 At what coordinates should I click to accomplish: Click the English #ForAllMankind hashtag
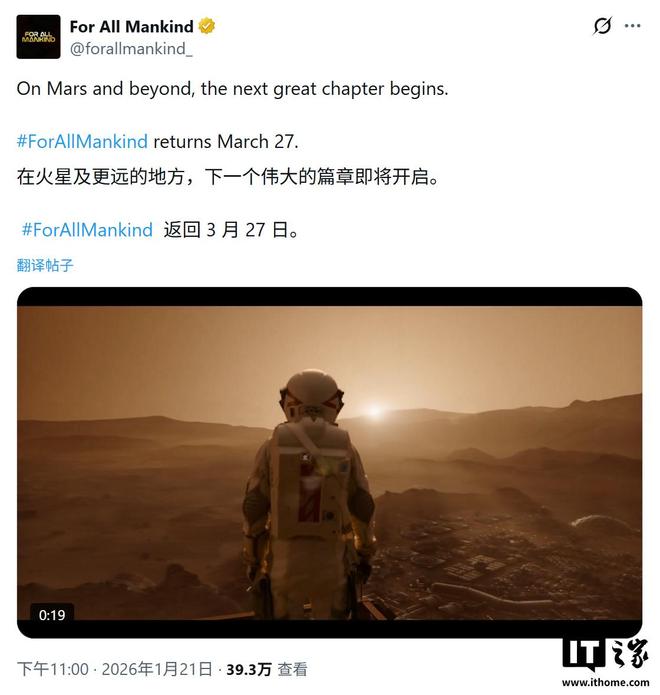point(82,142)
